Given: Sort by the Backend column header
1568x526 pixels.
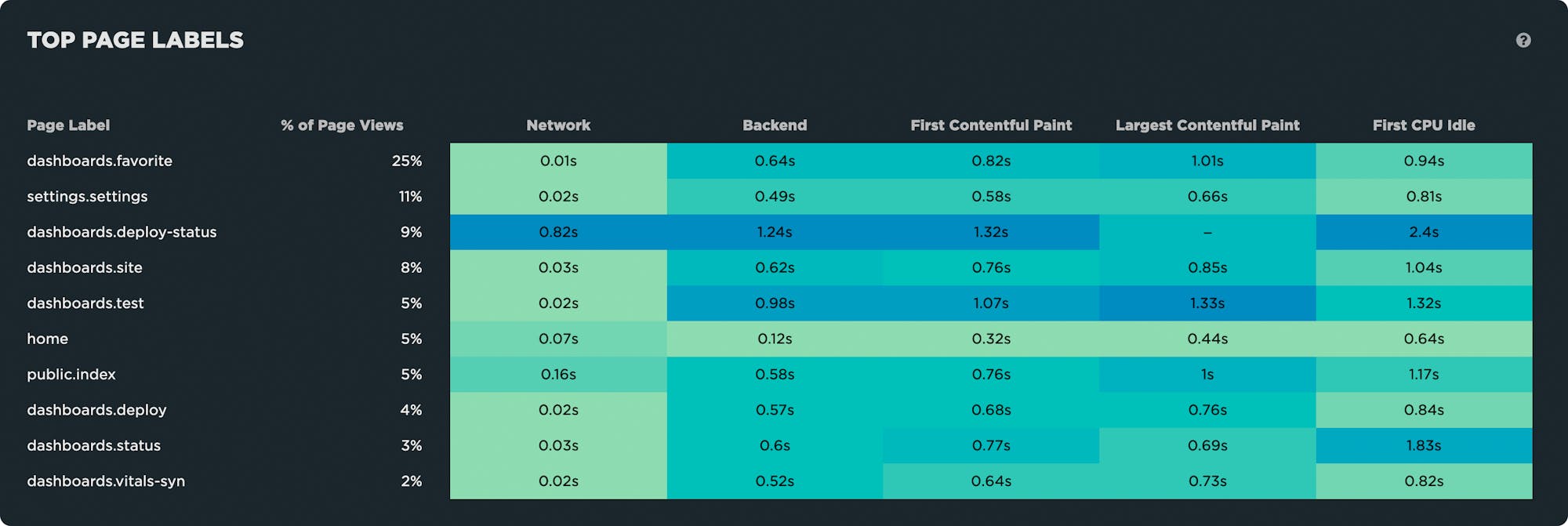Looking at the screenshot, I should click(x=775, y=125).
